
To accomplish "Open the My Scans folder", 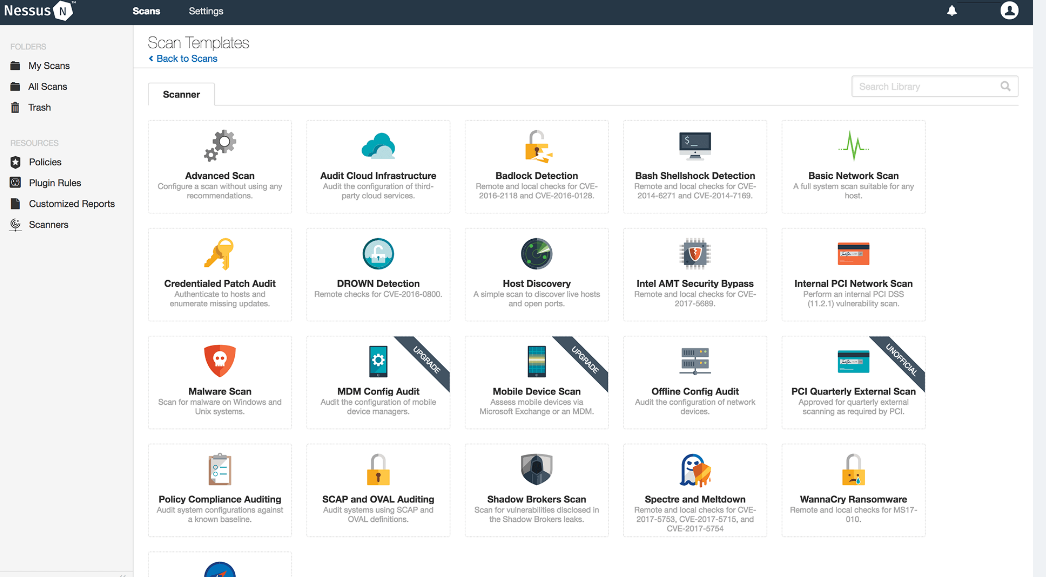I will pyautogui.click(x=49, y=66).
